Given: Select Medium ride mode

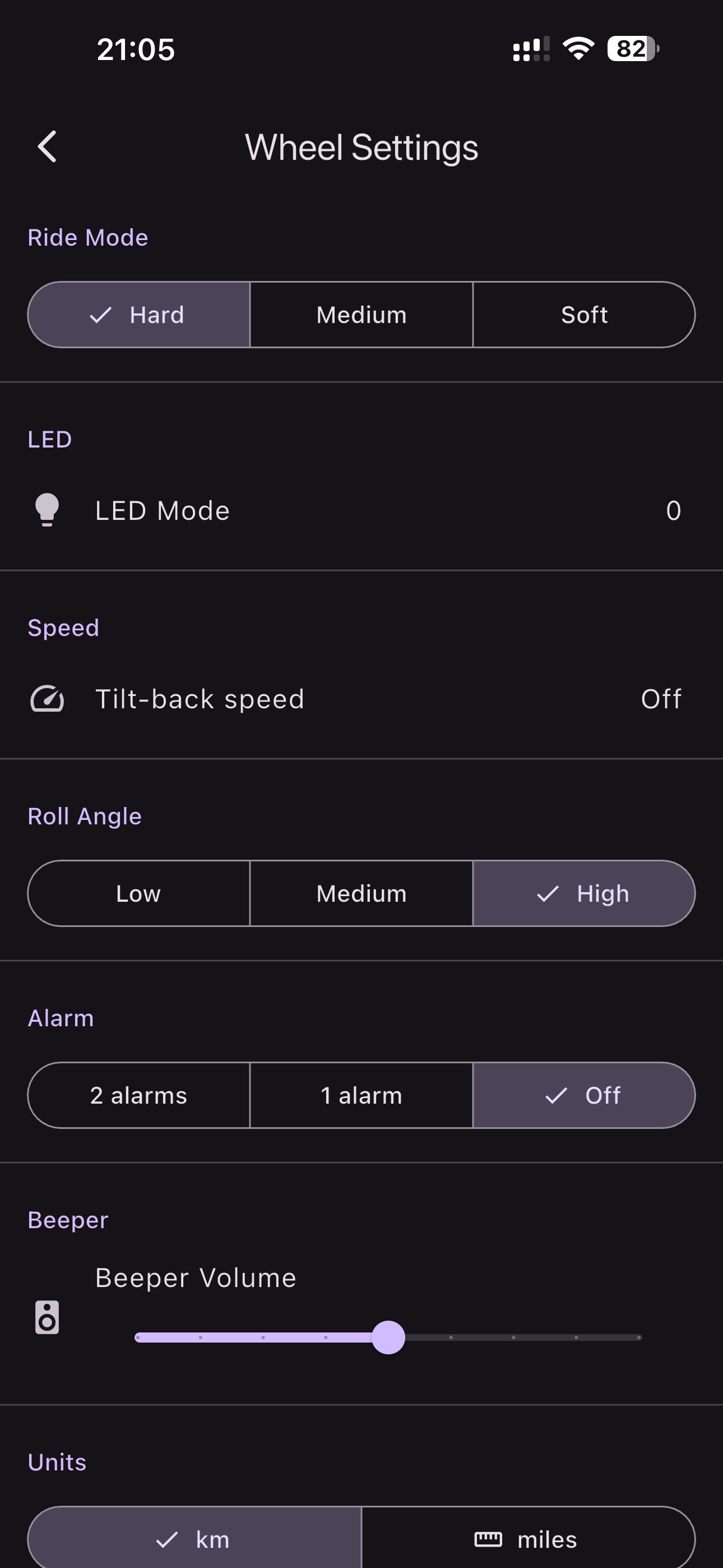Looking at the screenshot, I should coord(361,315).
